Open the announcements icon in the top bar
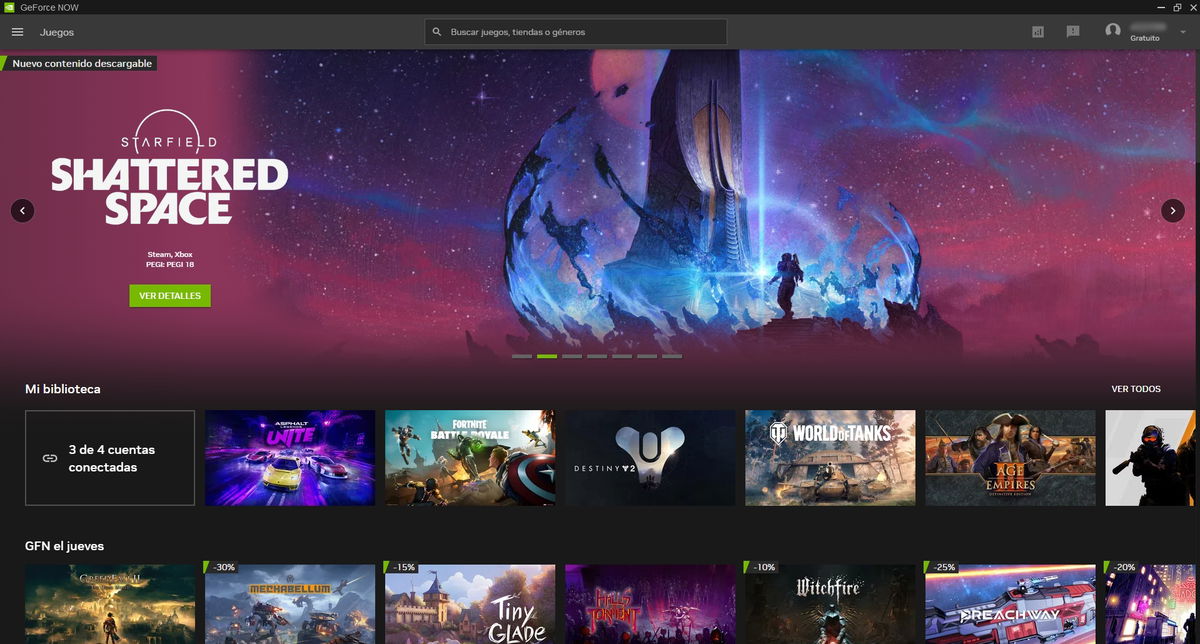The image size is (1200, 644). [1073, 31]
